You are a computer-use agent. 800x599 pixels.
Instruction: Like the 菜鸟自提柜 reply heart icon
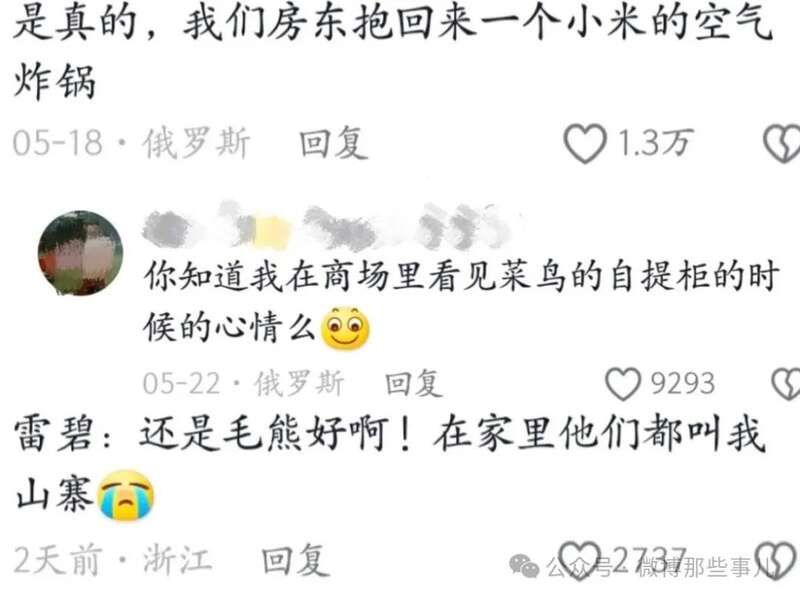(623, 384)
